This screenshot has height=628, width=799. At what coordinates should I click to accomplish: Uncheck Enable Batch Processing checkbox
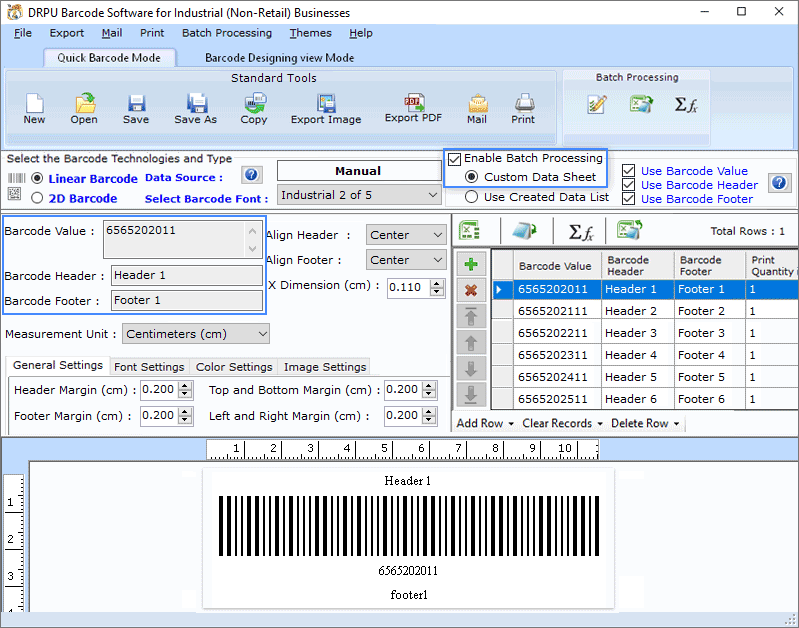pos(454,160)
